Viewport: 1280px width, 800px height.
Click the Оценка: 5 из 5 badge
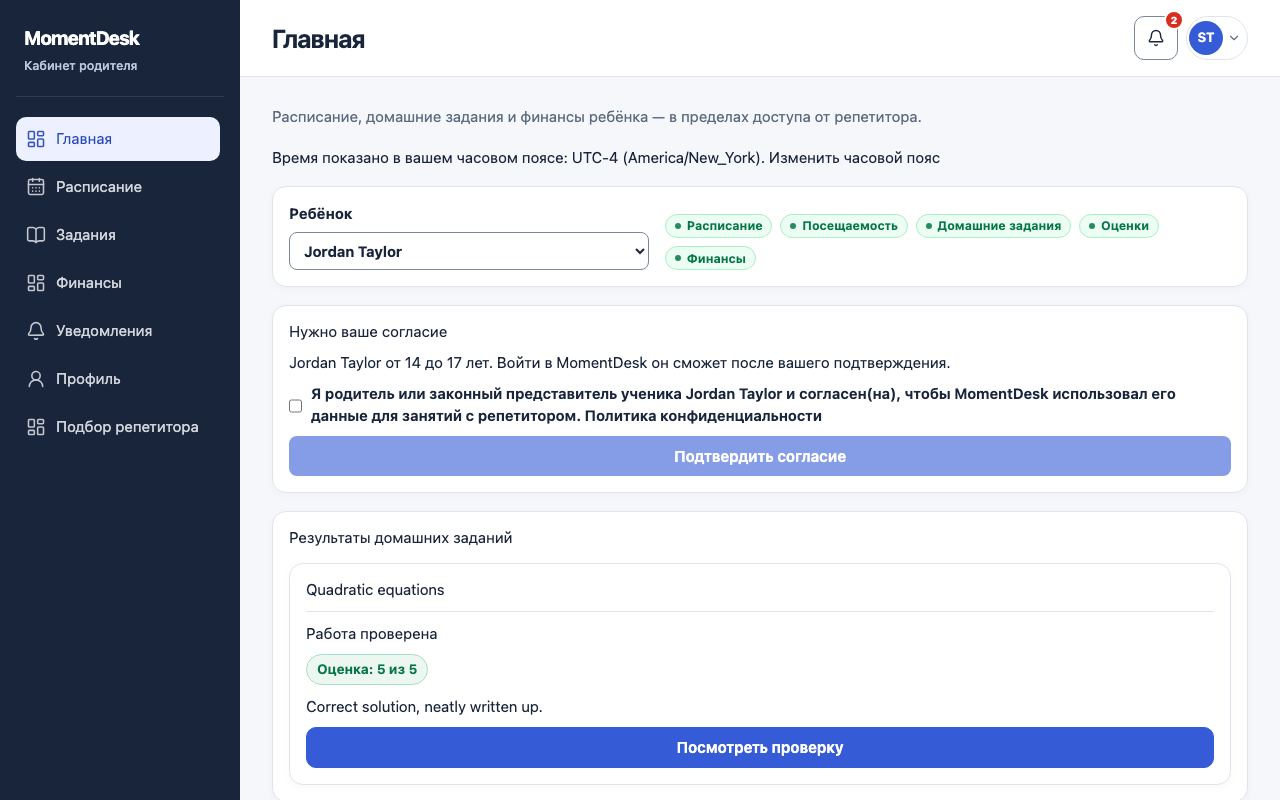click(x=367, y=669)
